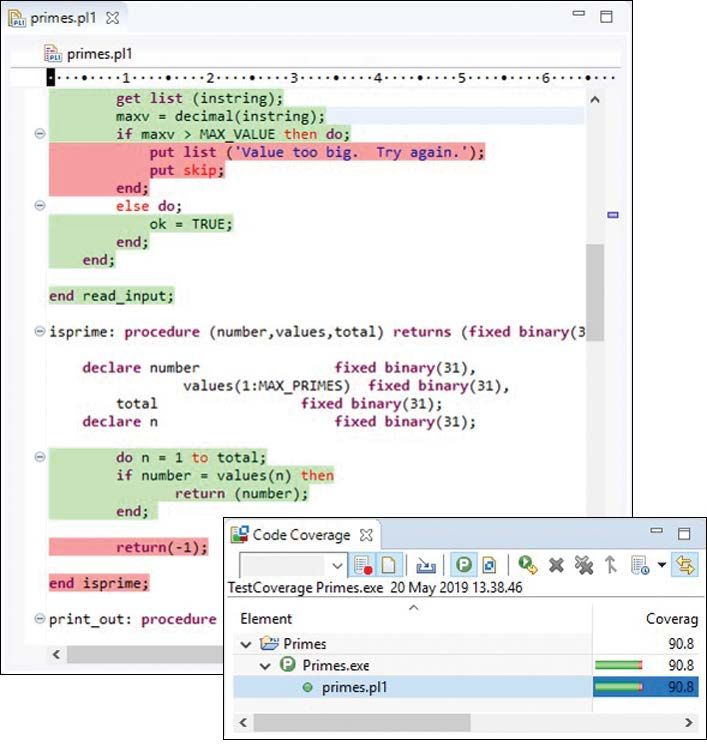Screen dimensions: 707x750
Task: Click the 'end isprime;' line
Action: point(99,583)
